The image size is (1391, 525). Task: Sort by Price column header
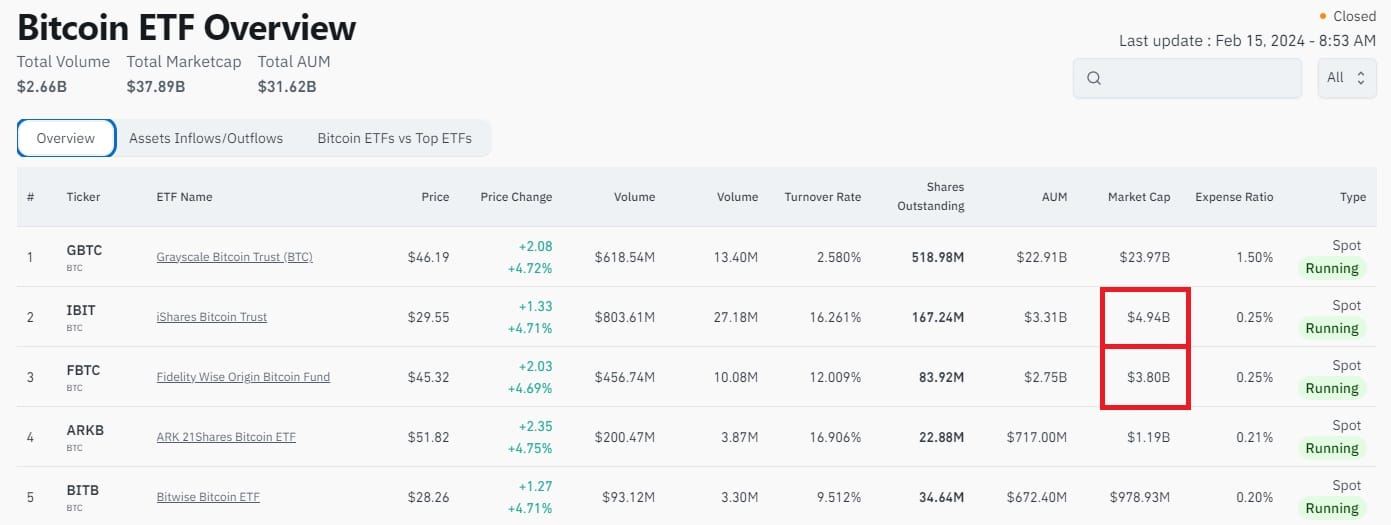[435, 197]
